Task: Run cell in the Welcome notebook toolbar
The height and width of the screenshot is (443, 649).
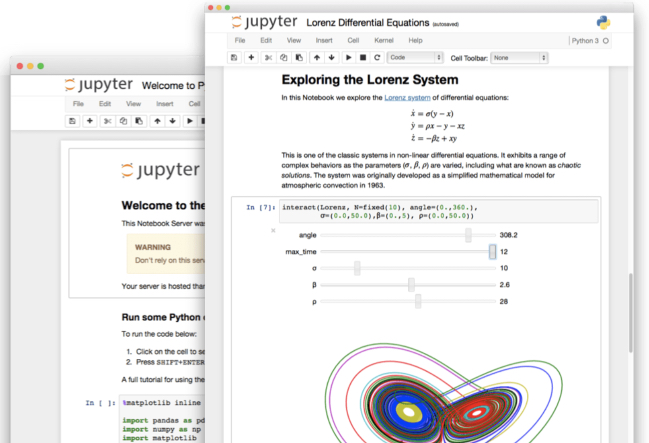Action: [x=190, y=121]
